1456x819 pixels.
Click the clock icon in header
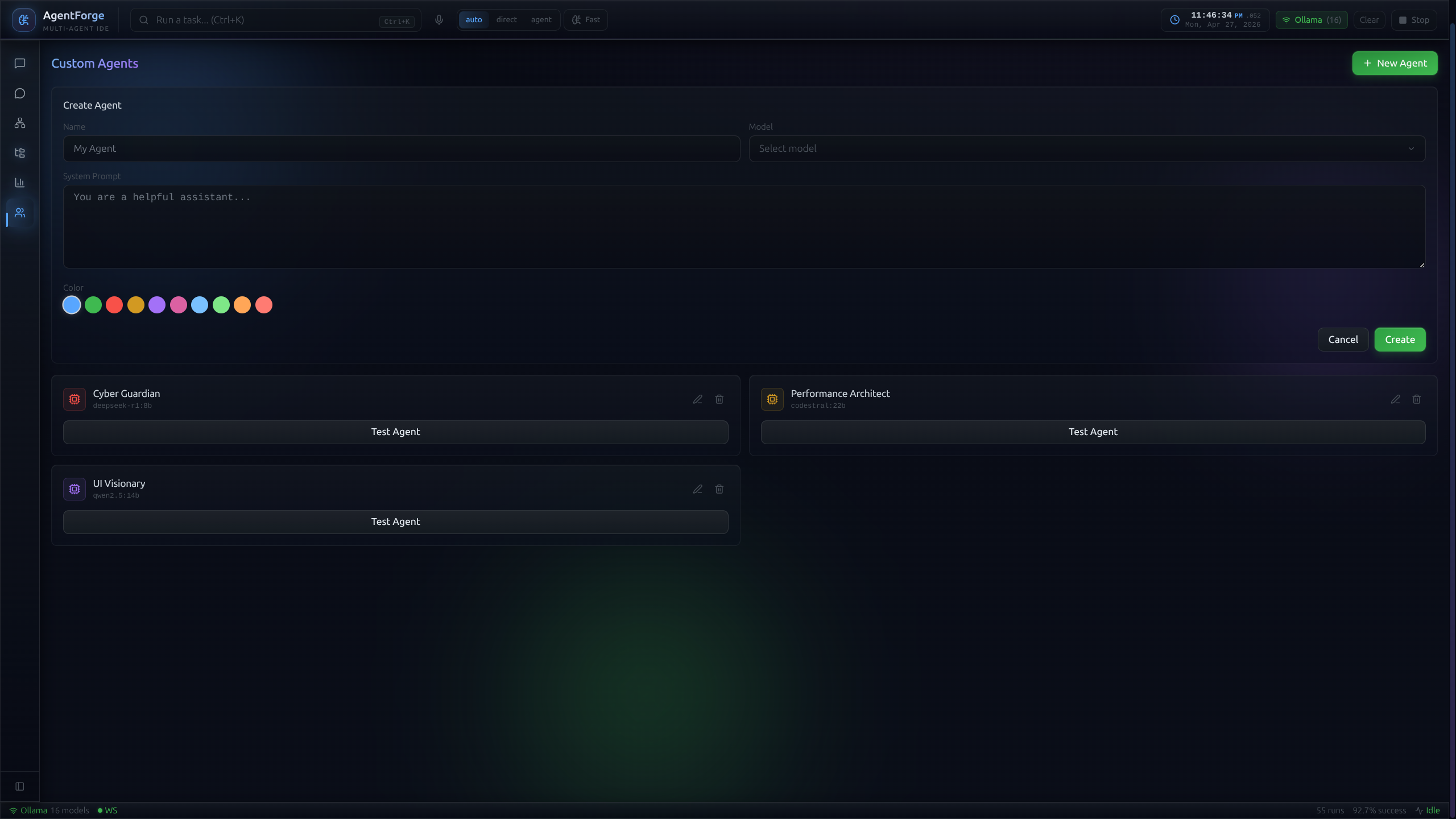[x=1174, y=20]
